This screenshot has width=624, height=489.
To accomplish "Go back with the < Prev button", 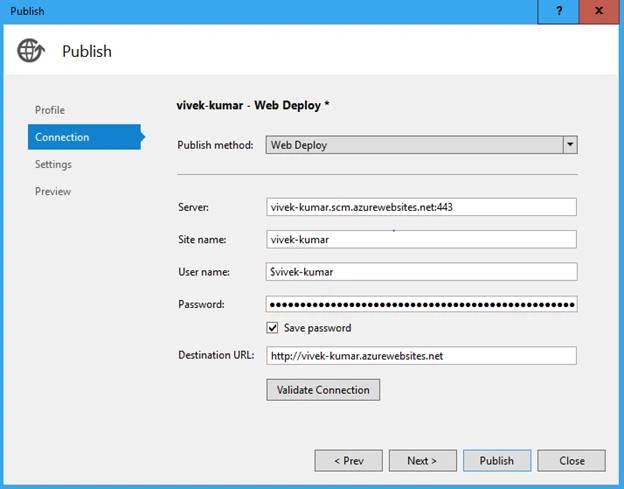I will (349, 461).
